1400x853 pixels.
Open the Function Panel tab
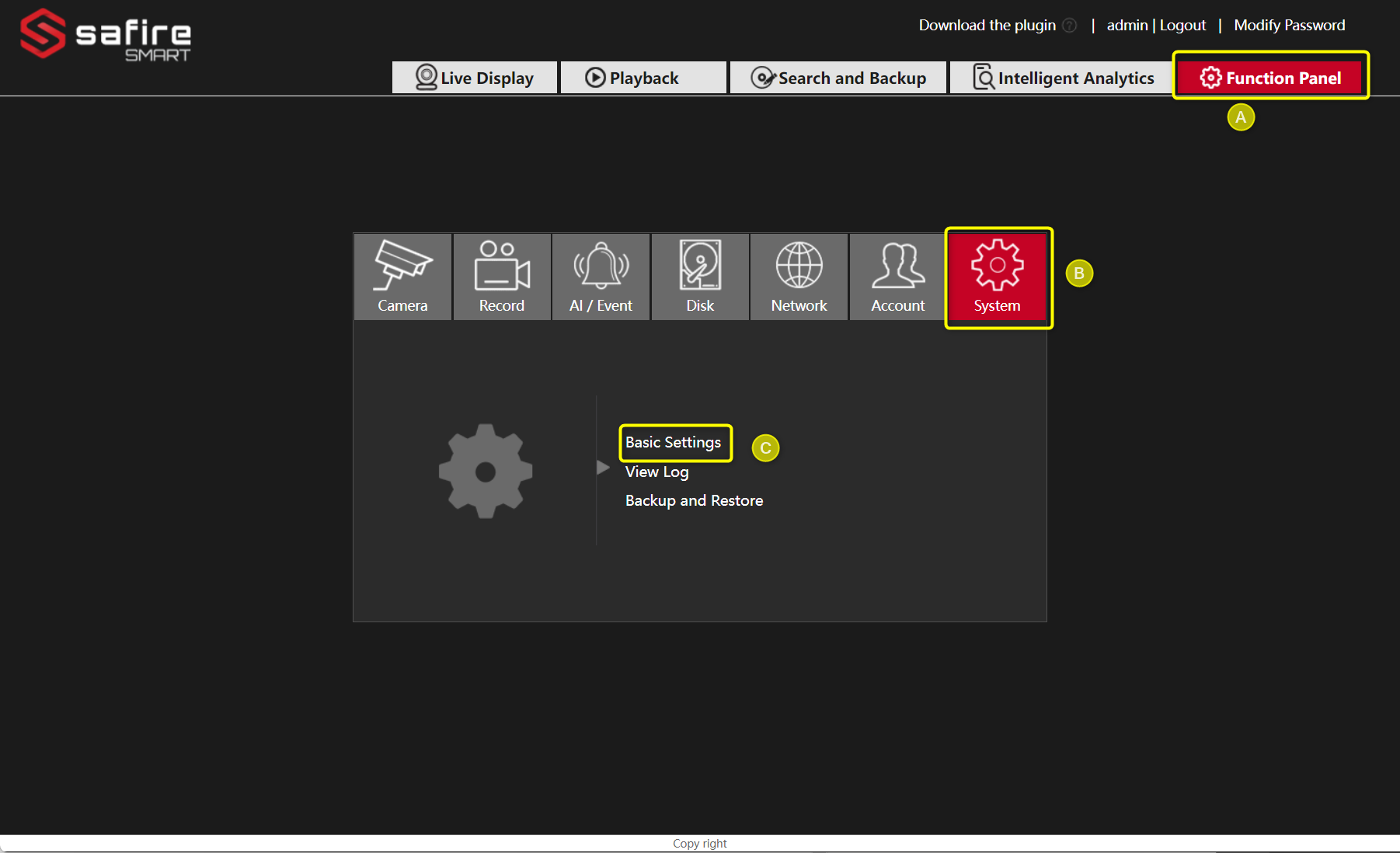tap(1270, 78)
